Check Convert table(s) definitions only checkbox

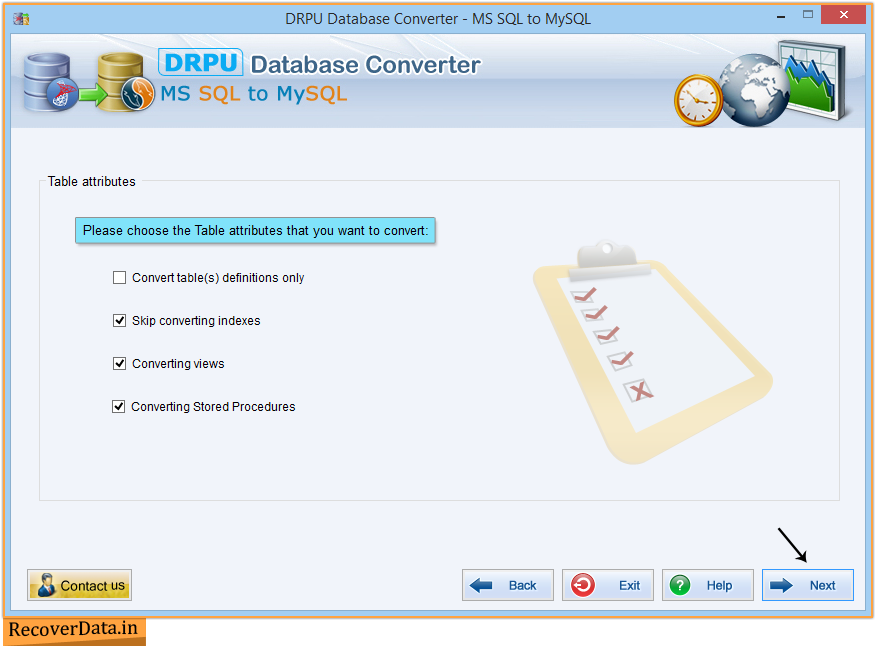119,278
